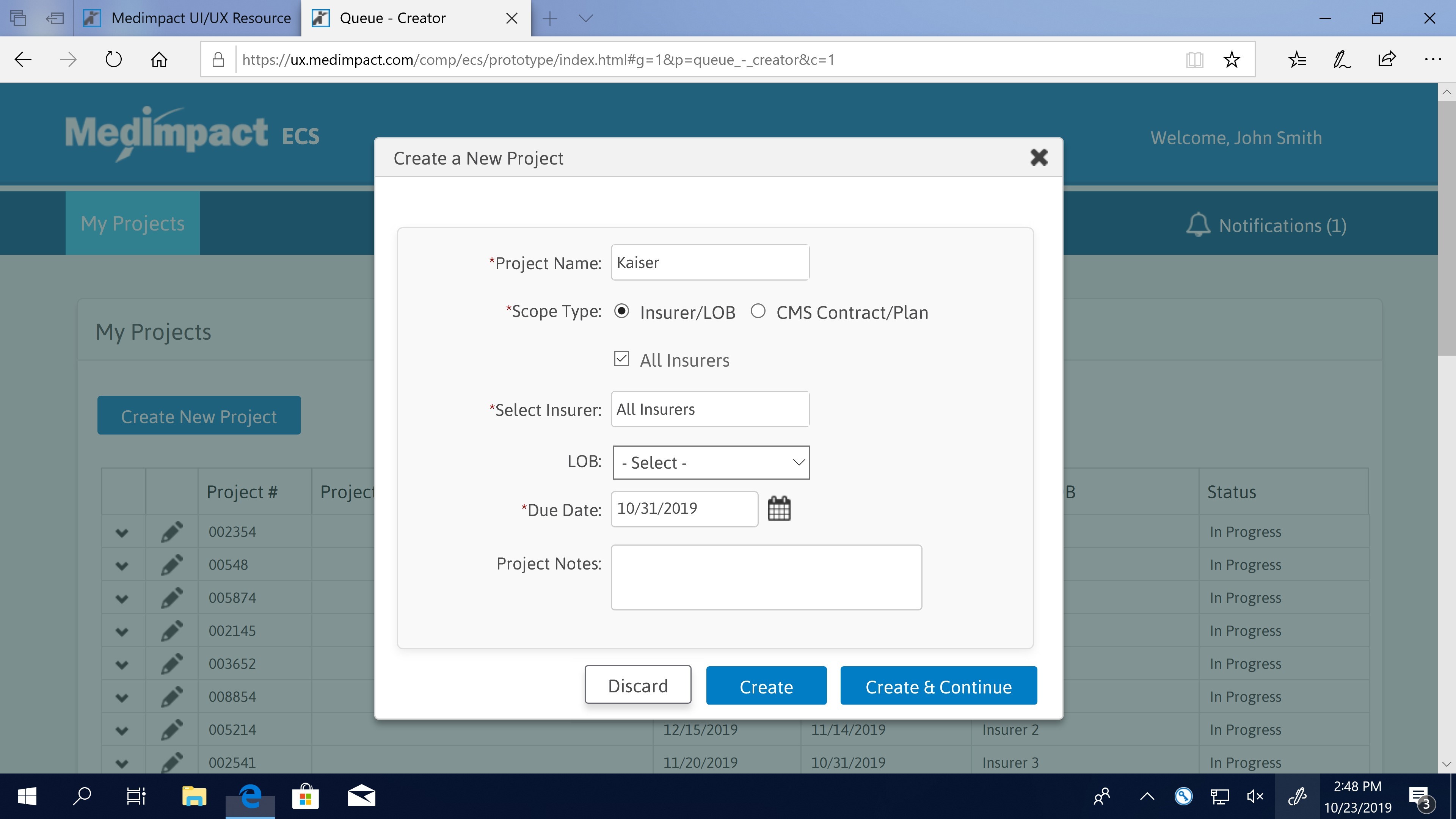The height and width of the screenshot is (819, 1456).
Task: Refresh the page in the browser
Action: coord(114,60)
